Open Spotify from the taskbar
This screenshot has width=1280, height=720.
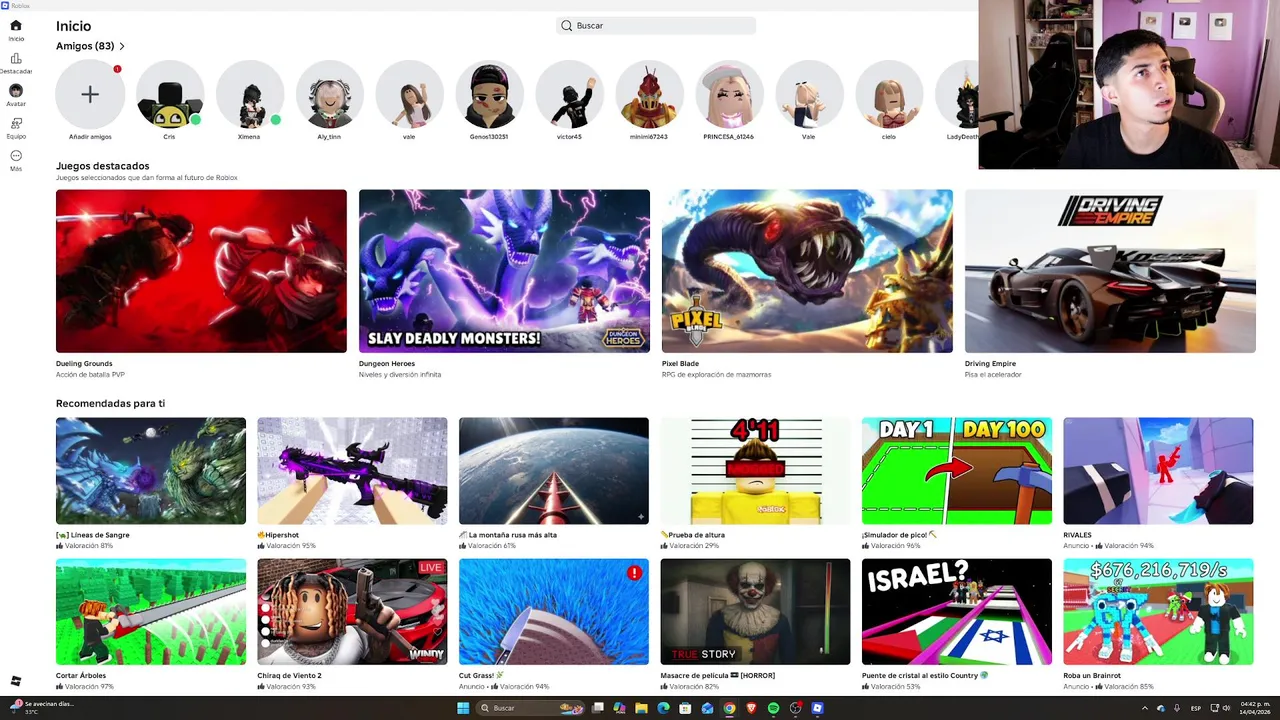(774, 708)
